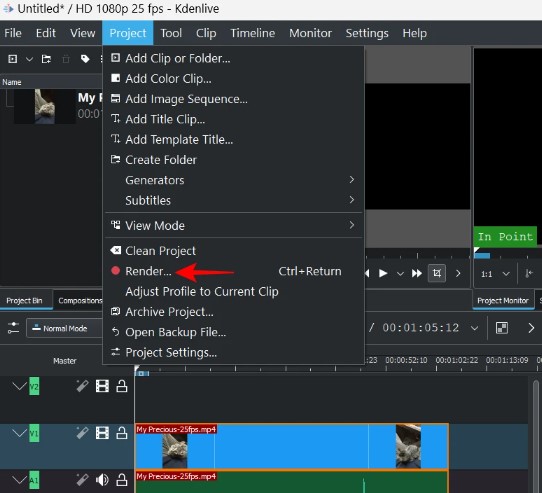Open the Normal Mode dropdown
The image size is (542, 493).
coord(64,328)
